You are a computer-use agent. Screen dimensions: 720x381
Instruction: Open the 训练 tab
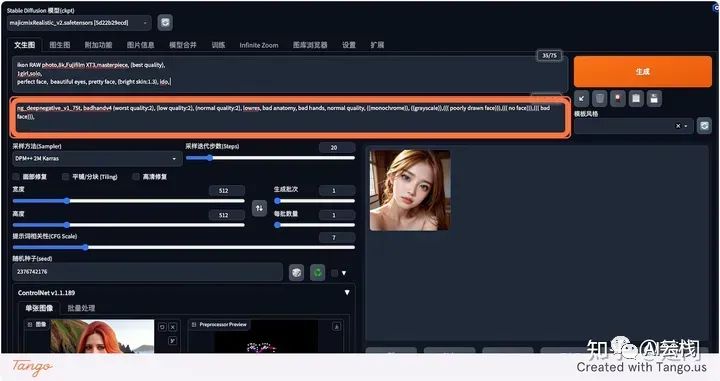219,45
